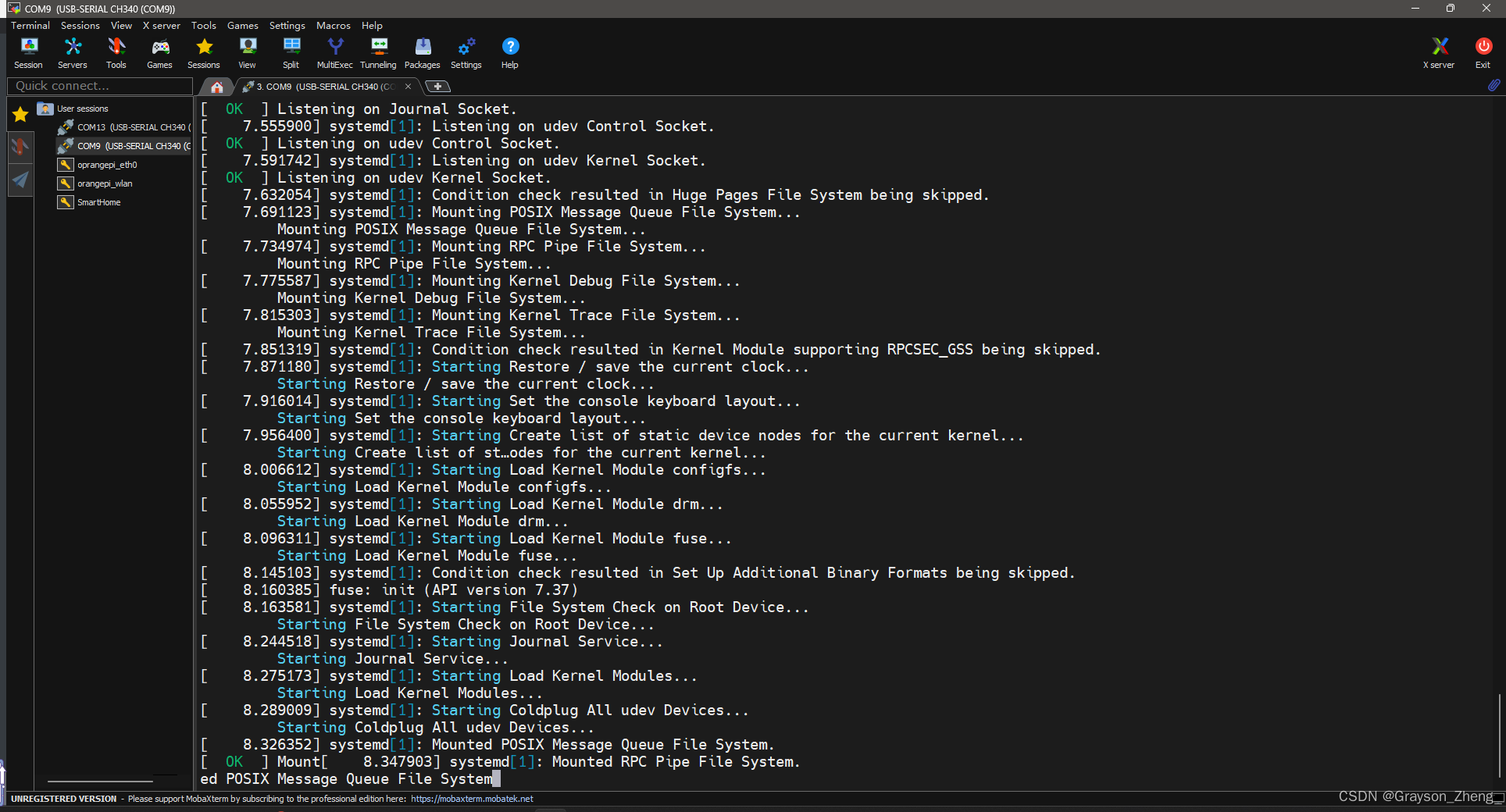The image size is (1506, 812).
Task: Click the last line 'ed POSIX Message Queue'
Action: 347,779
